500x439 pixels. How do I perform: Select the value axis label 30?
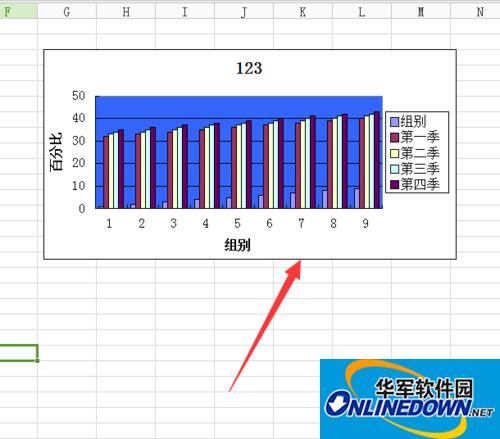pyautogui.click(x=79, y=141)
